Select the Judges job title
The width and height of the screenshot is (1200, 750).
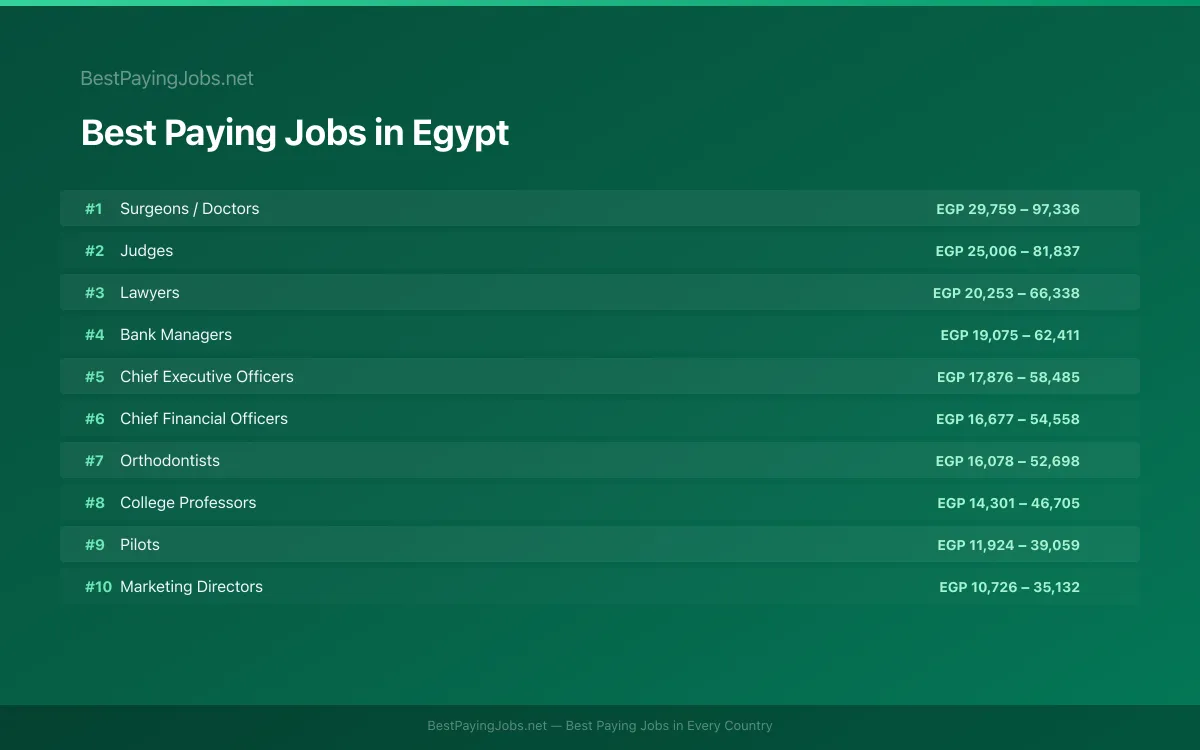pyautogui.click(x=147, y=251)
